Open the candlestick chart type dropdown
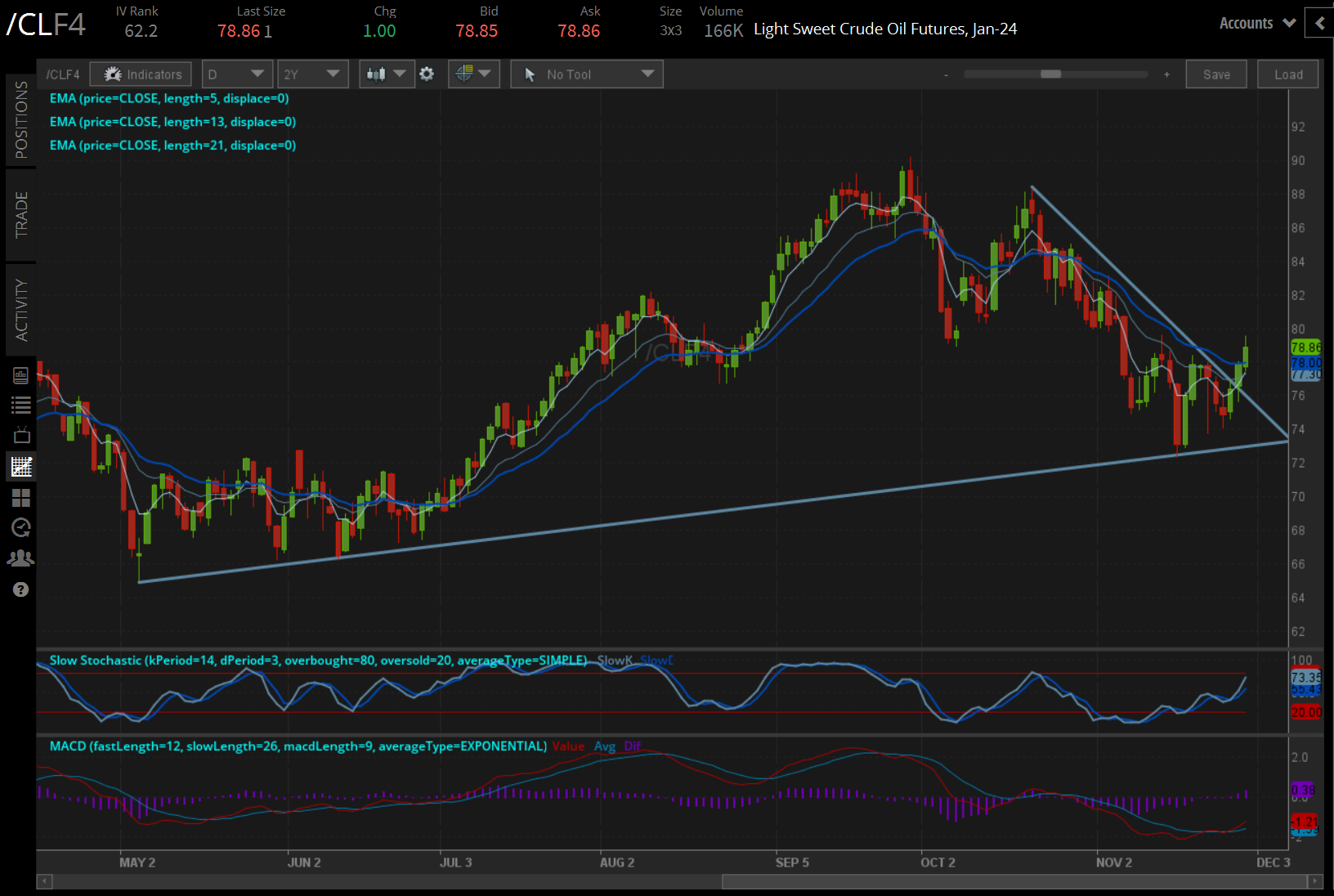Screen dimensions: 1334x896 click(386, 74)
